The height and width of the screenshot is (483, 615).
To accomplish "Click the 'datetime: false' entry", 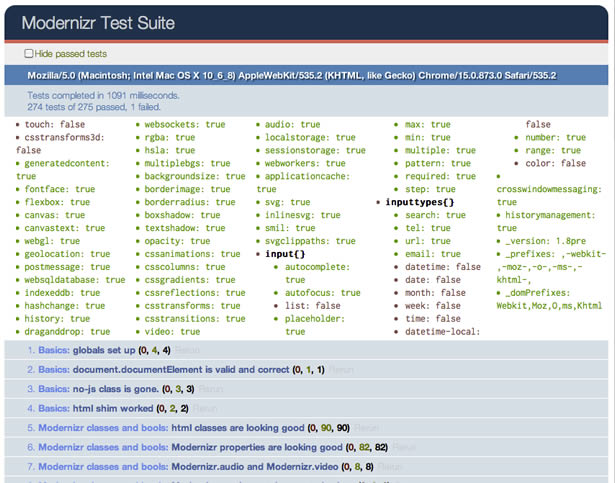I will [443, 267].
